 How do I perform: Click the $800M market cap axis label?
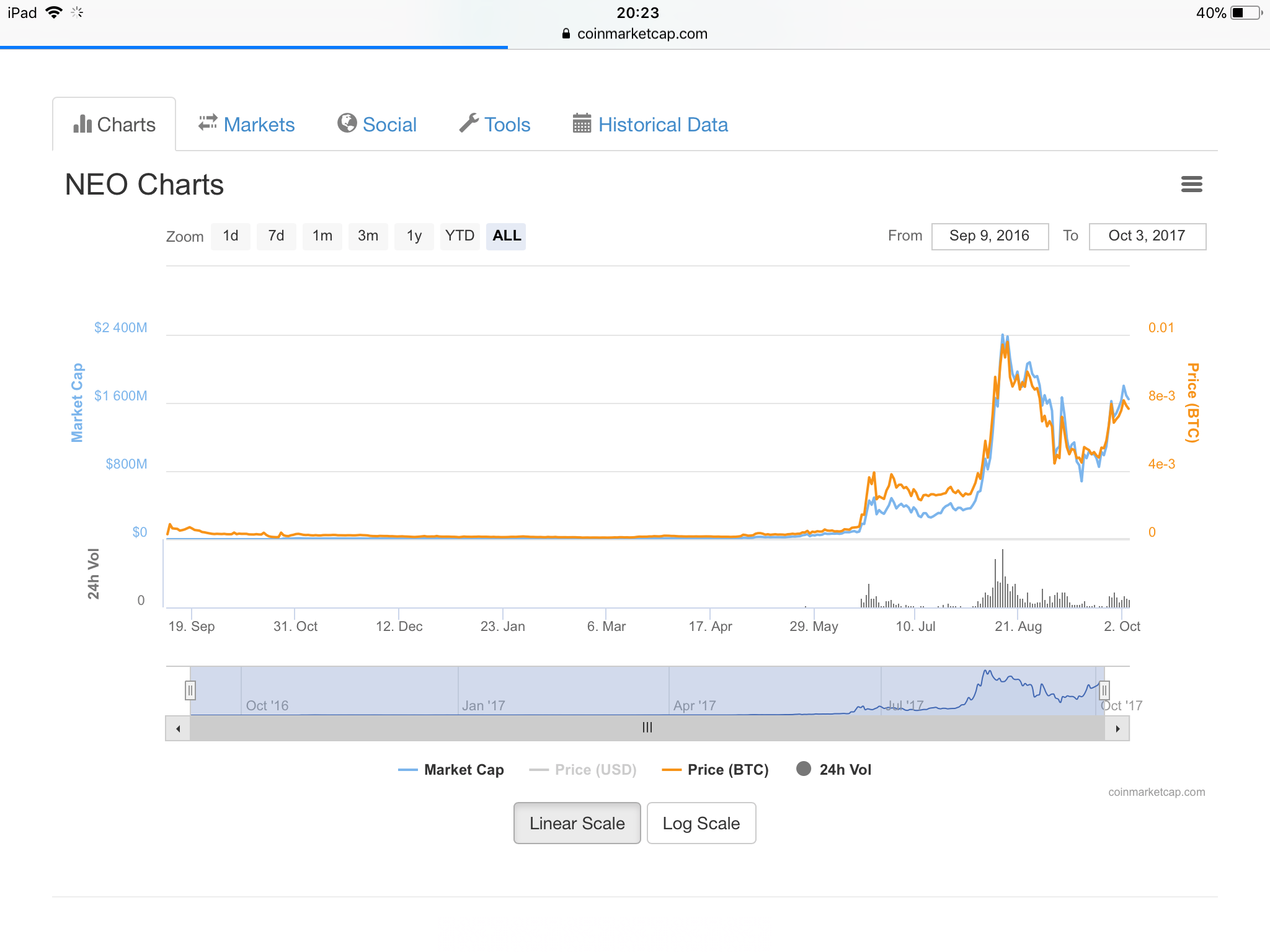127,464
